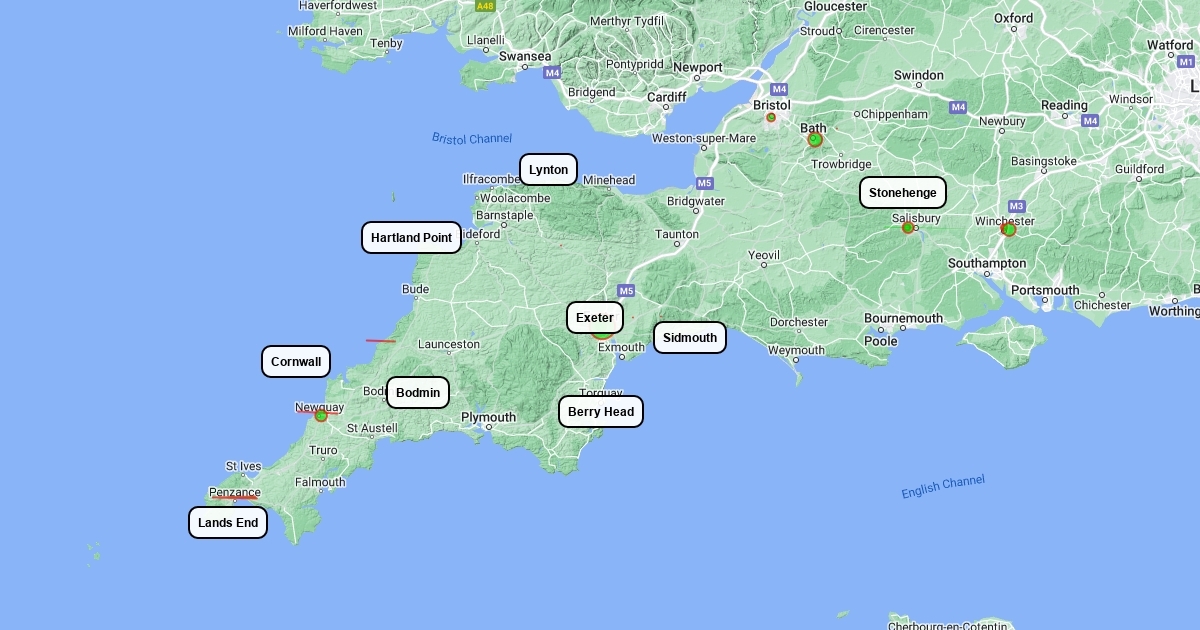Click the Southampton city name
This screenshot has width=1200, height=630.
(x=987, y=263)
